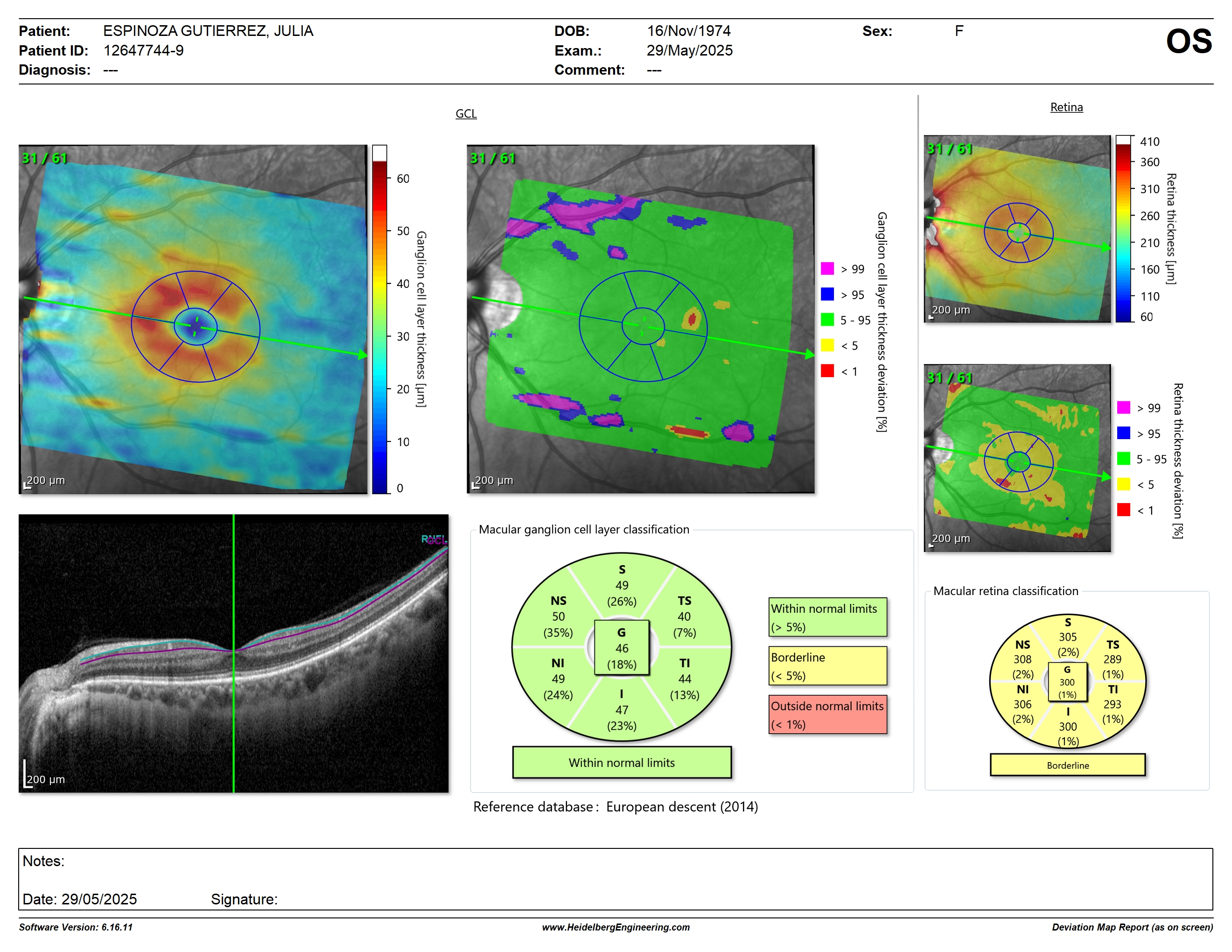Click patient name ESPINOZA GUTIERREZ, JULIA
1232x952 pixels.
208,31
